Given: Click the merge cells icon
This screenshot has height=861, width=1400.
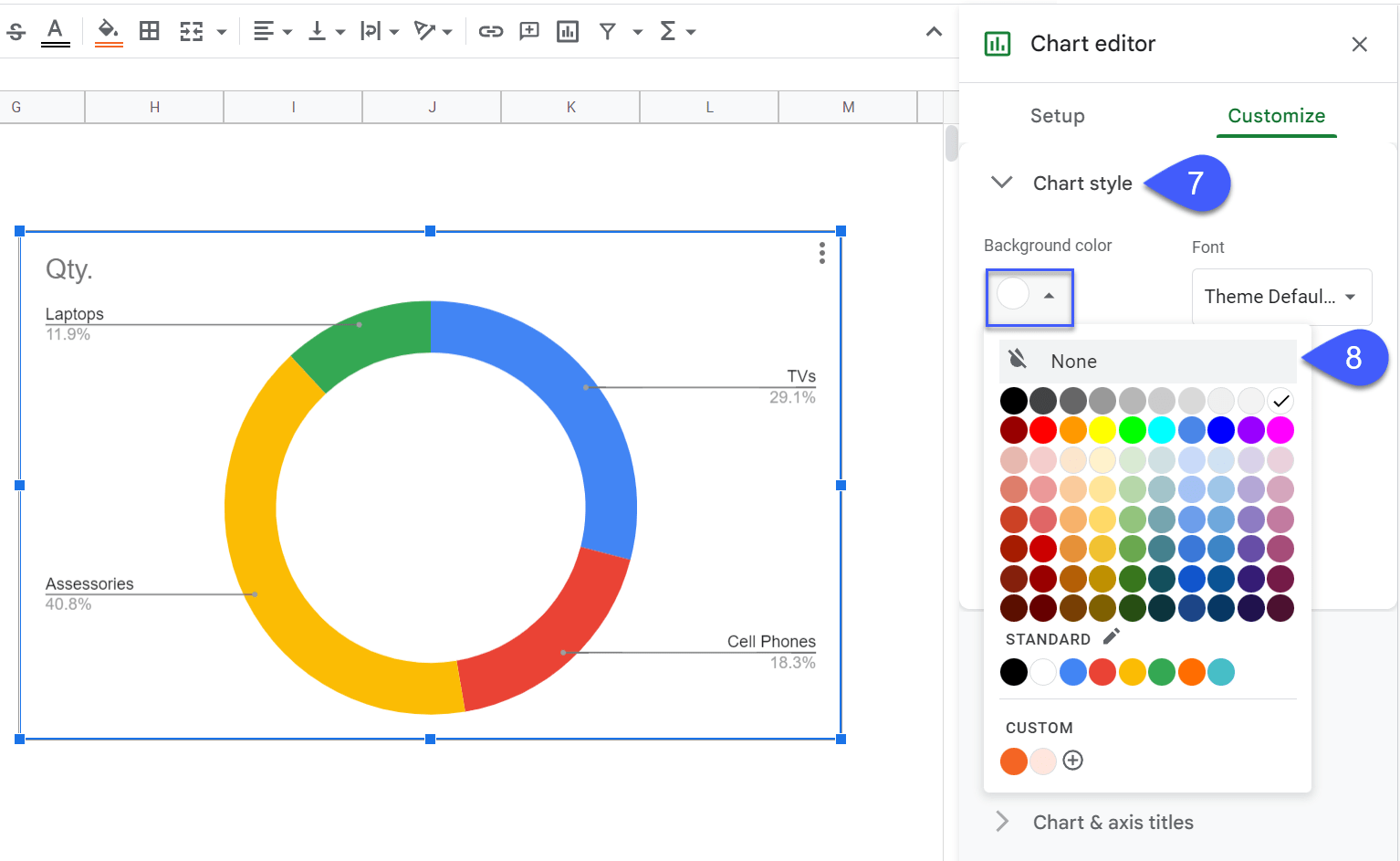Looking at the screenshot, I should (191, 32).
